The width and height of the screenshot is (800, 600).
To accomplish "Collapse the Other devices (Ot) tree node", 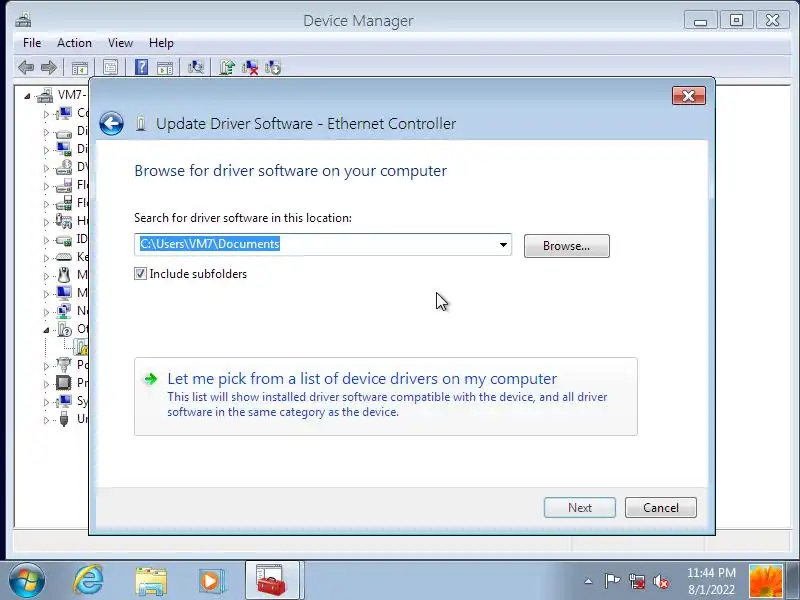I will [x=46, y=330].
